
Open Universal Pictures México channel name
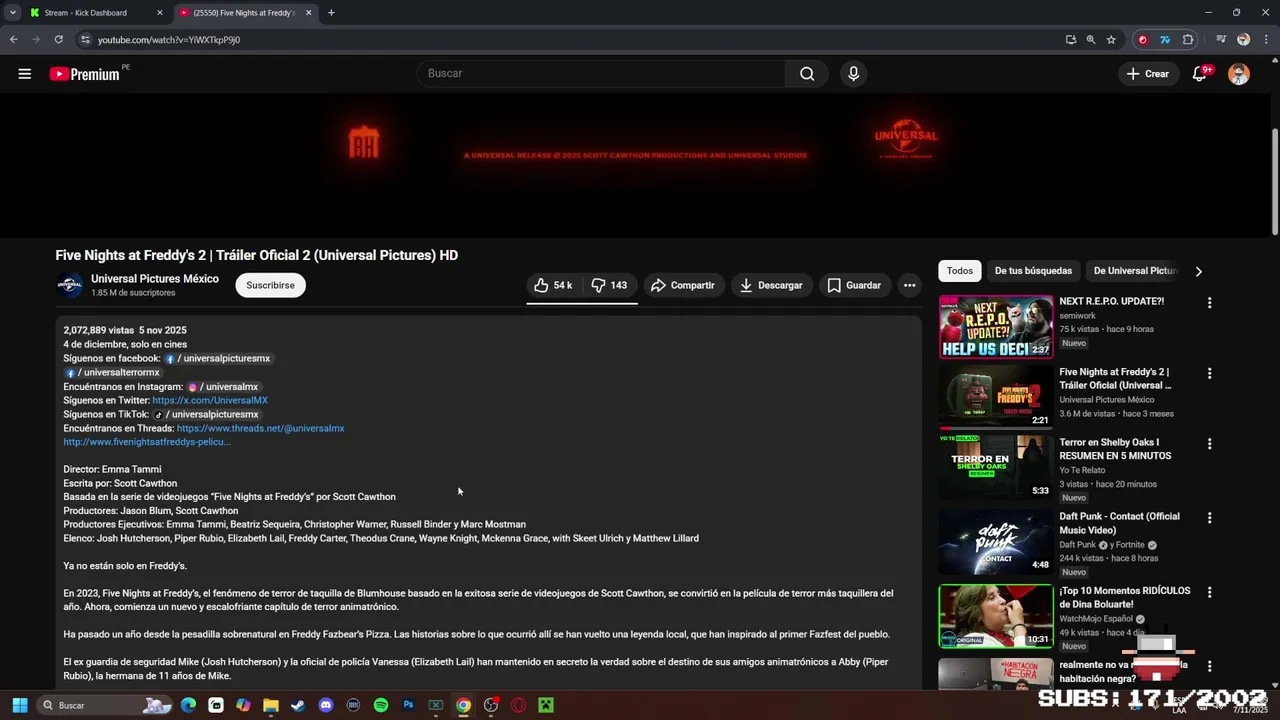point(155,279)
